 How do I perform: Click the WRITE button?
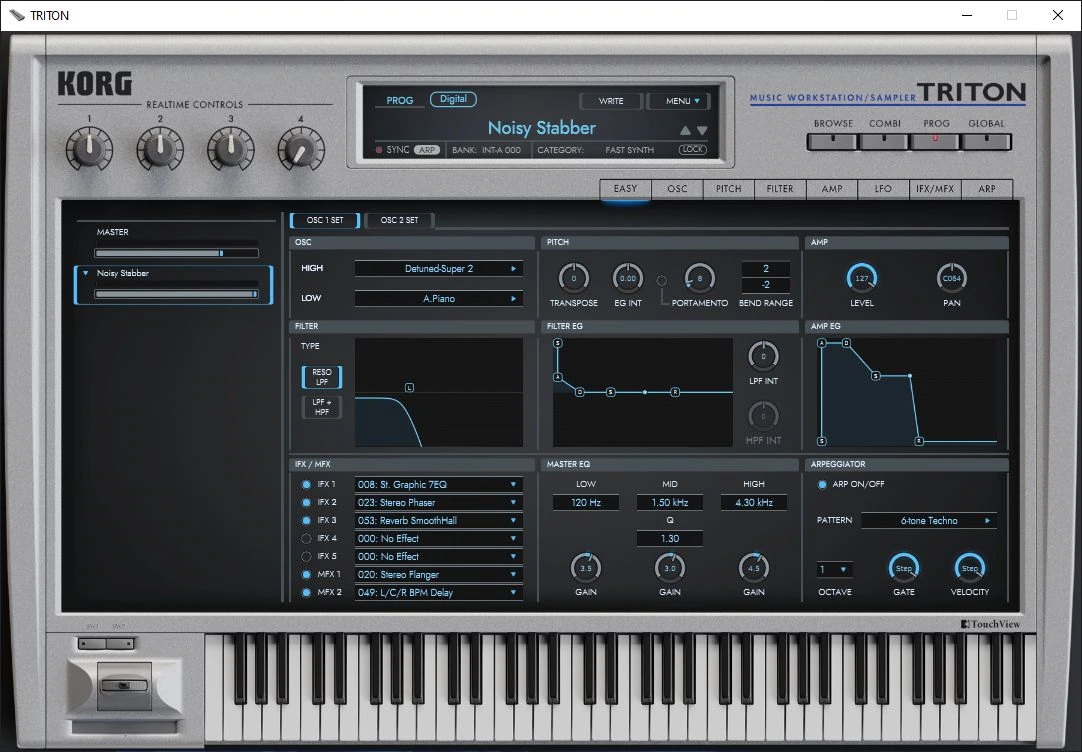(611, 101)
